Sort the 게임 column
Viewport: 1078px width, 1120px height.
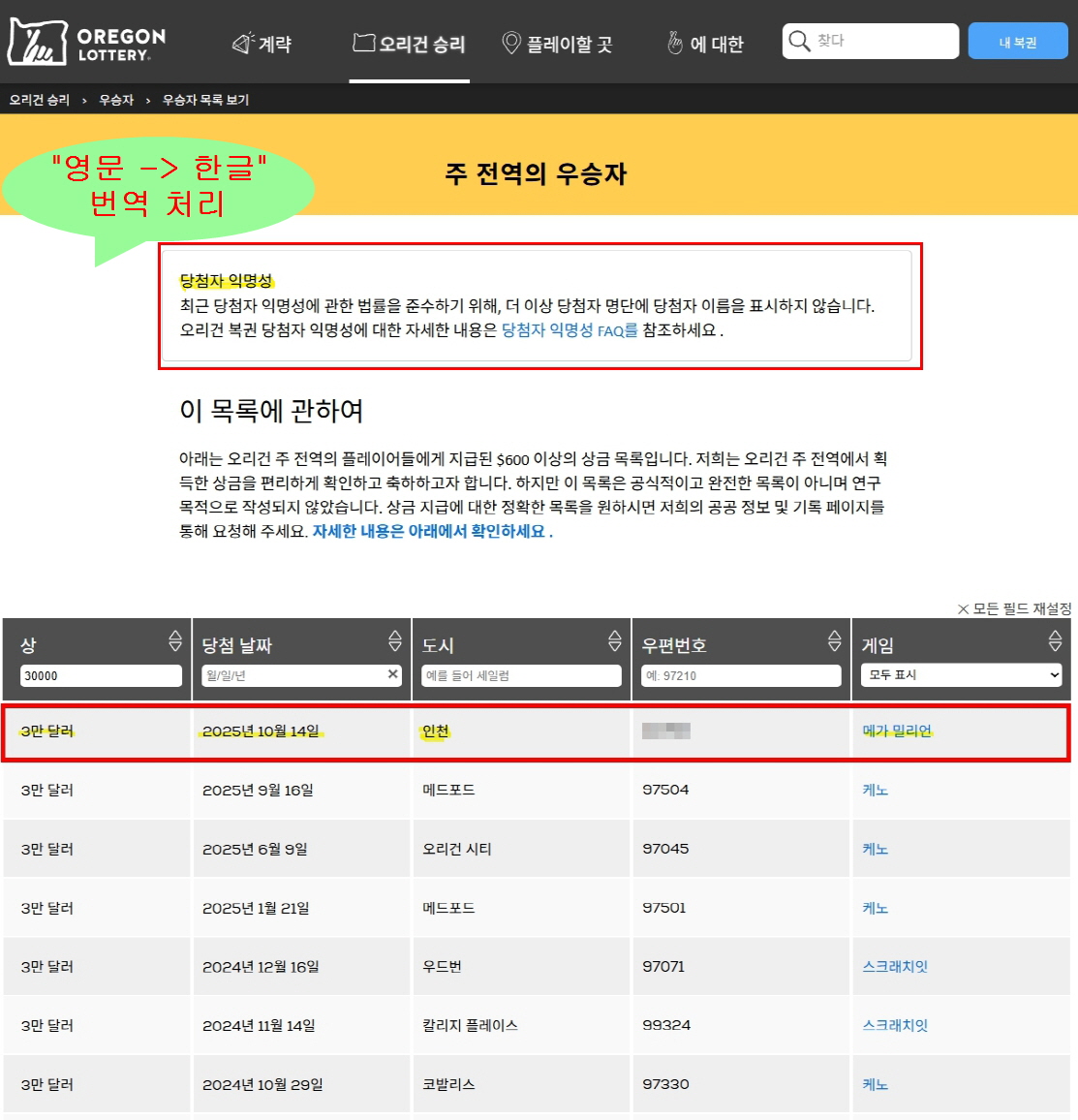click(x=1055, y=640)
